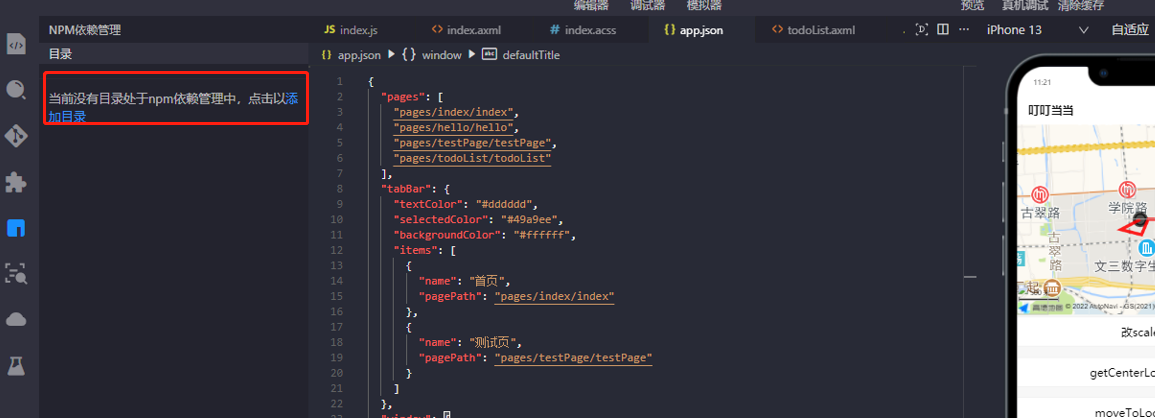Click the "测试页" name value on line 18

point(495,342)
